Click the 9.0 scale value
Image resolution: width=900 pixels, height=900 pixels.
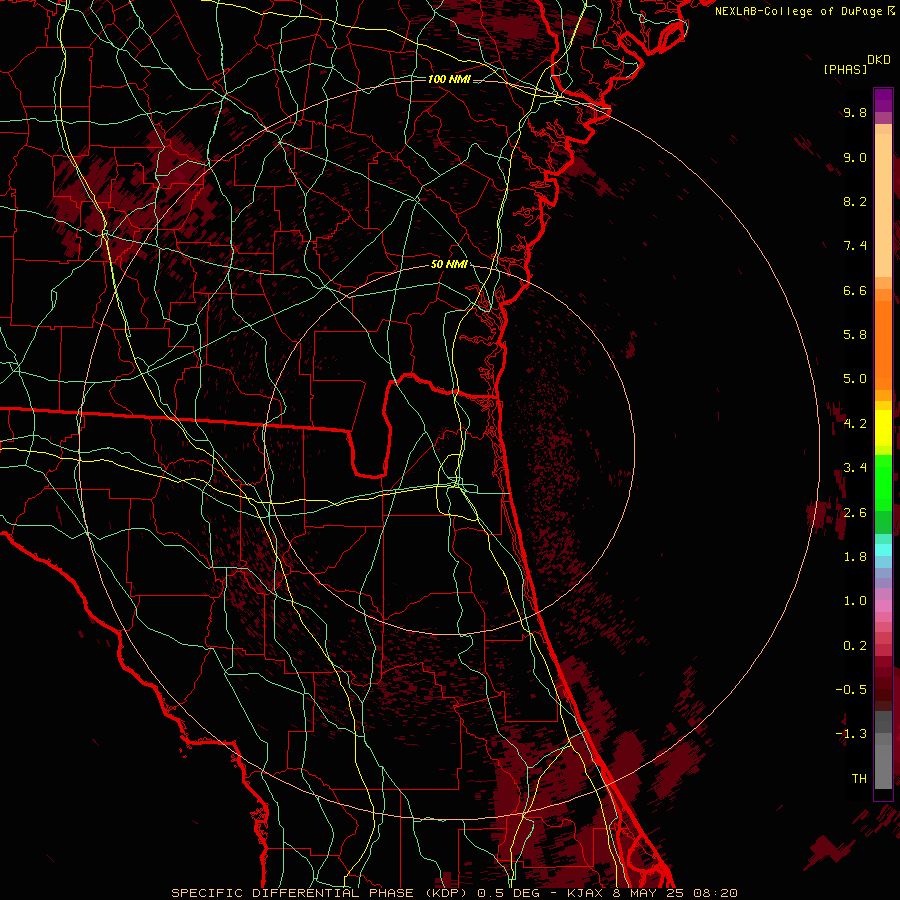[x=855, y=157]
